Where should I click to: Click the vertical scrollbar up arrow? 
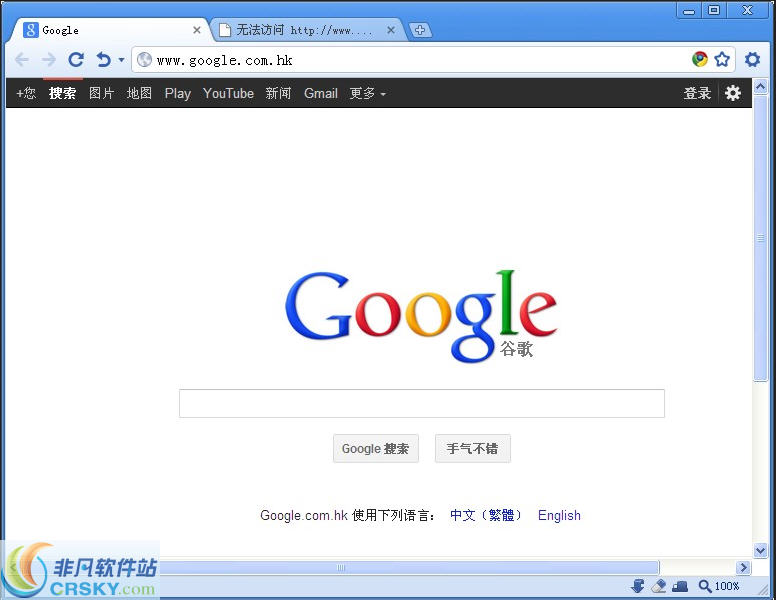(760, 87)
